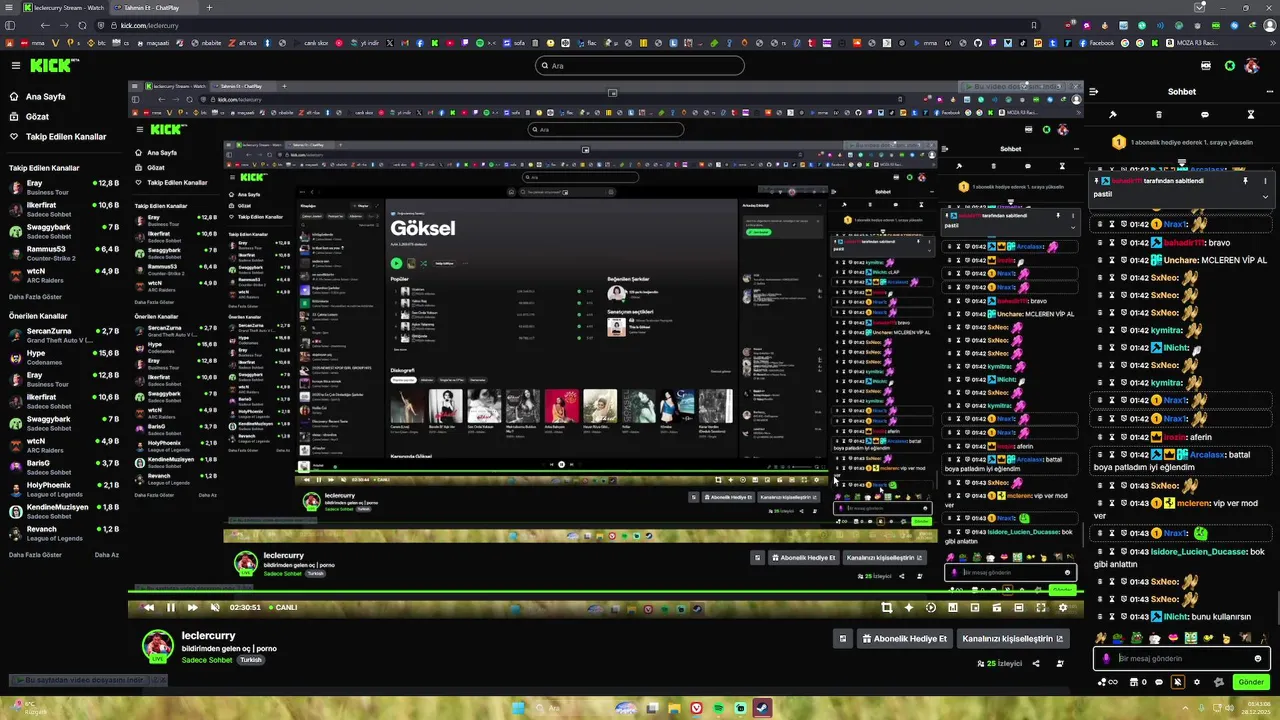Click the Sadece Sohbet category link
Image resolution: width=1280 pixels, height=720 pixels.
(x=207, y=660)
